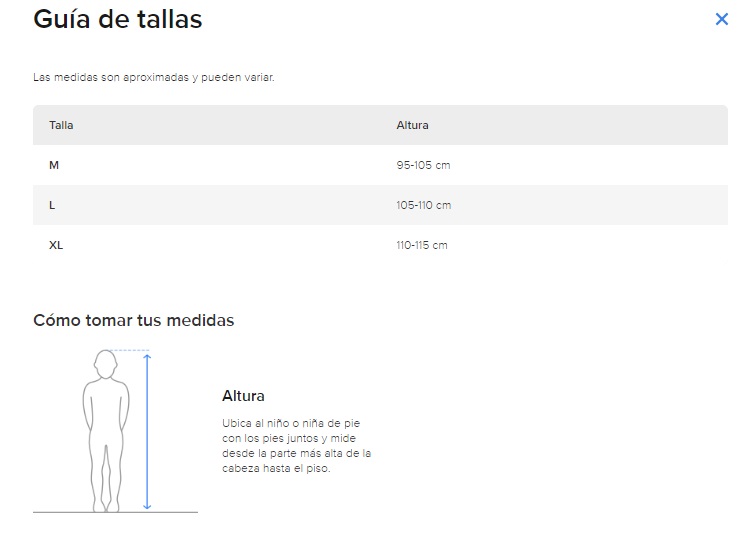Click the approximate measurements disclaimer text

pyautogui.click(x=154, y=78)
